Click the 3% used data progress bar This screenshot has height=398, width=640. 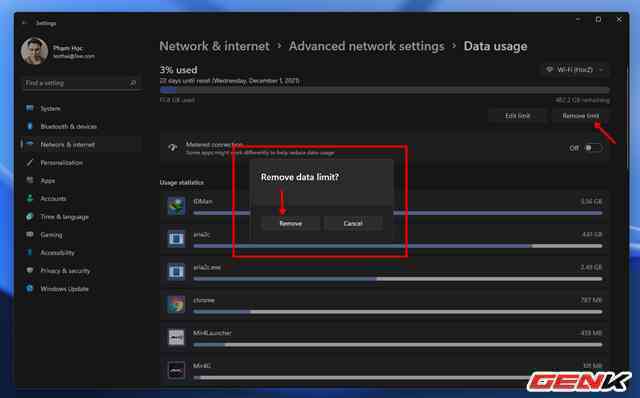(x=384, y=90)
